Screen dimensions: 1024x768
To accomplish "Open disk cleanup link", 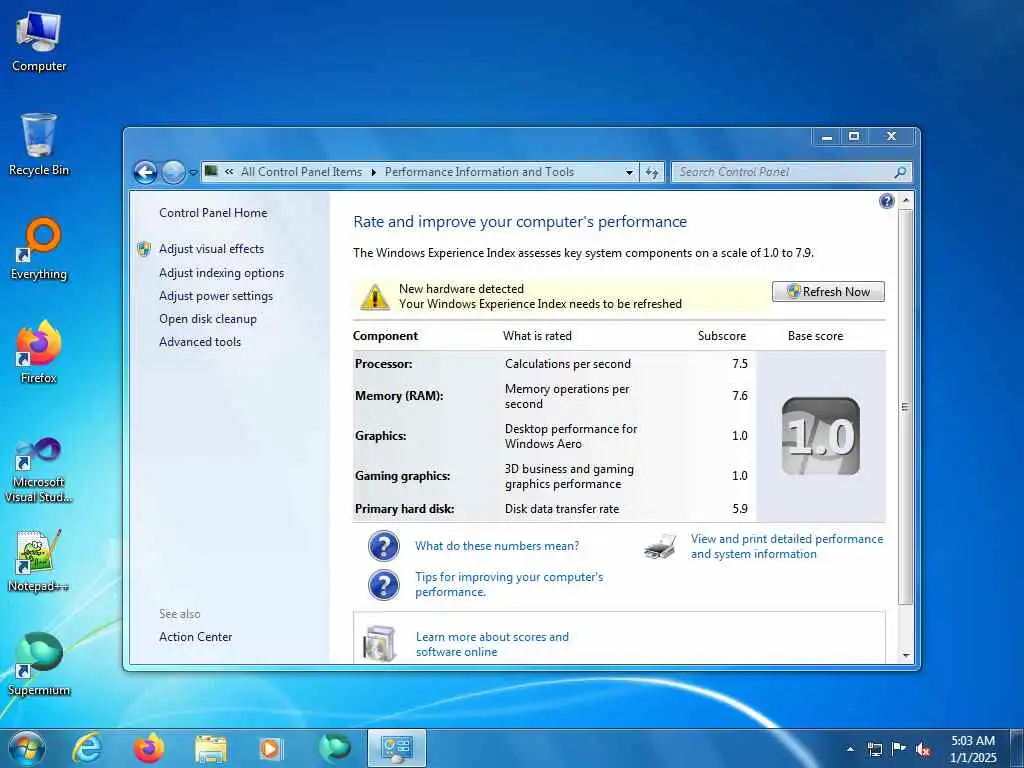I will pos(208,319).
